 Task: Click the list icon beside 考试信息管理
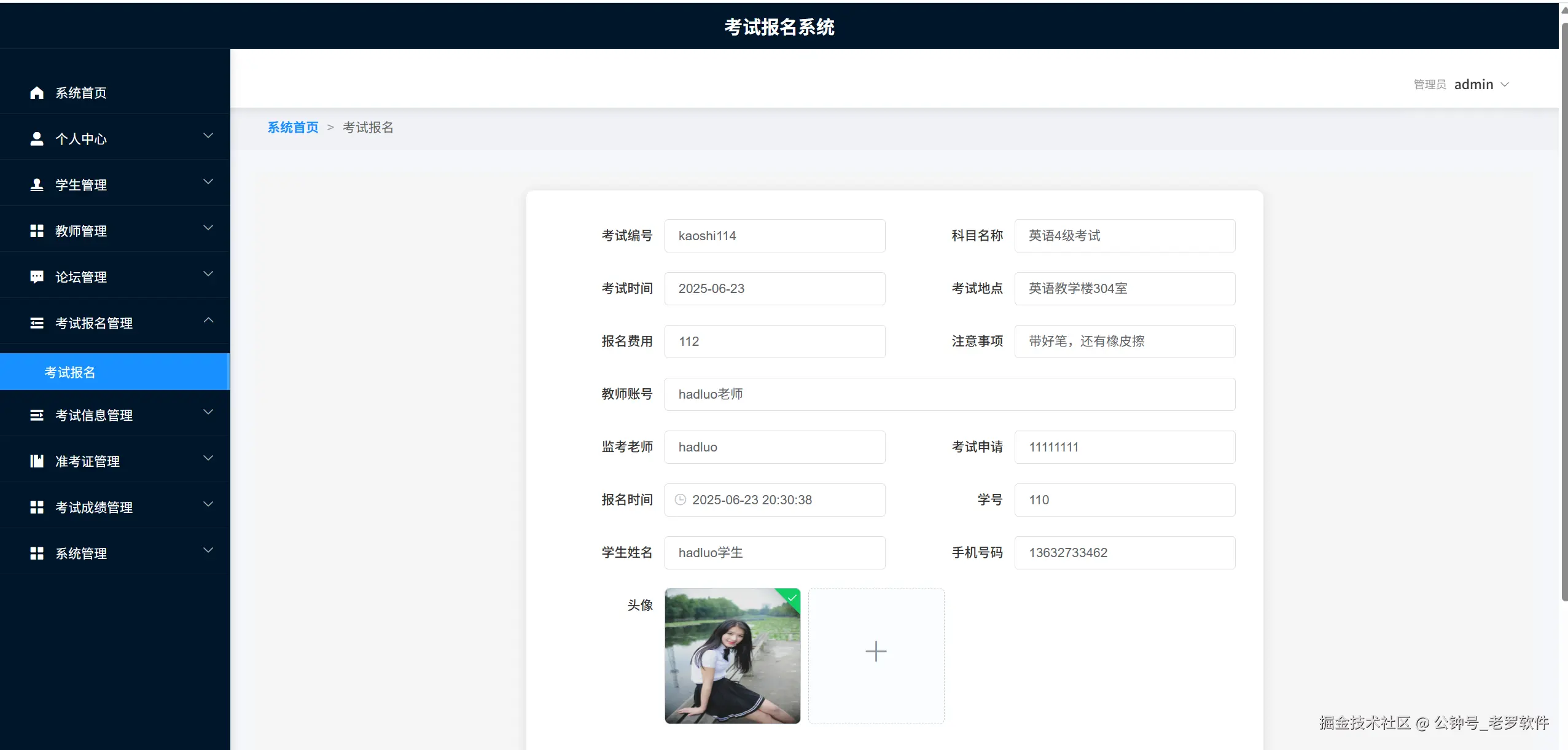[37, 415]
